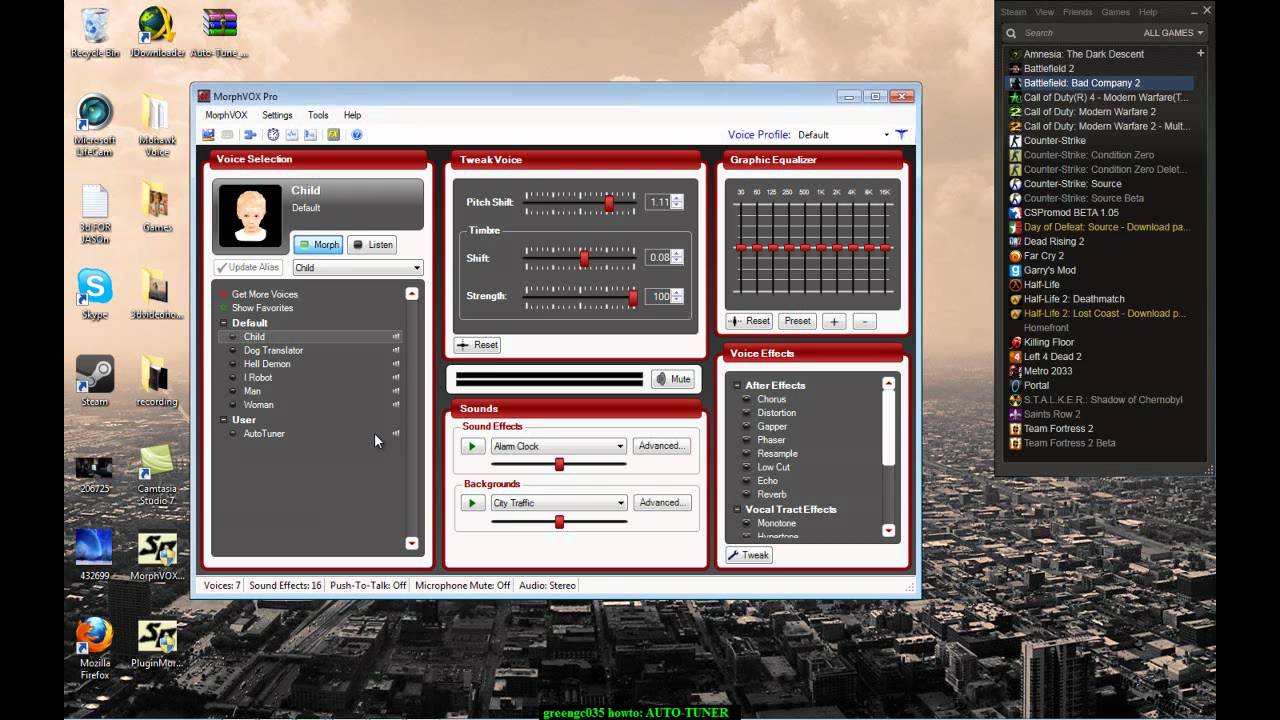This screenshot has width=1280, height=720.
Task: Click Get More Voices link
Action: tap(265, 294)
